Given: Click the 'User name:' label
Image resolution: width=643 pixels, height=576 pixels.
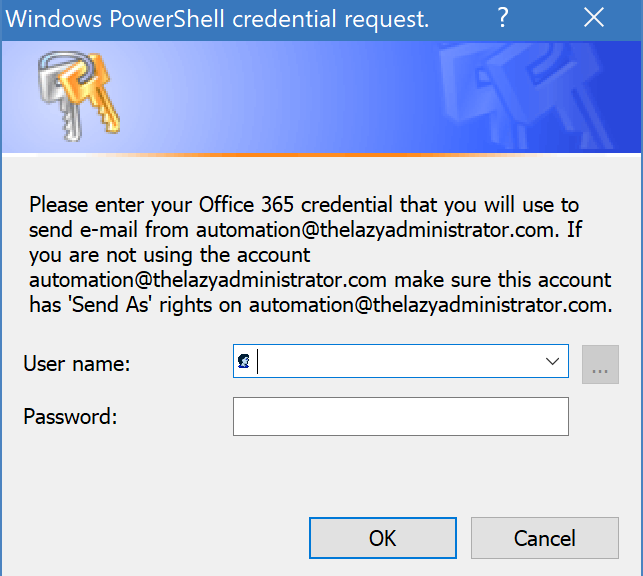Looking at the screenshot, I should pyautogui.click(x=77, y=364).
